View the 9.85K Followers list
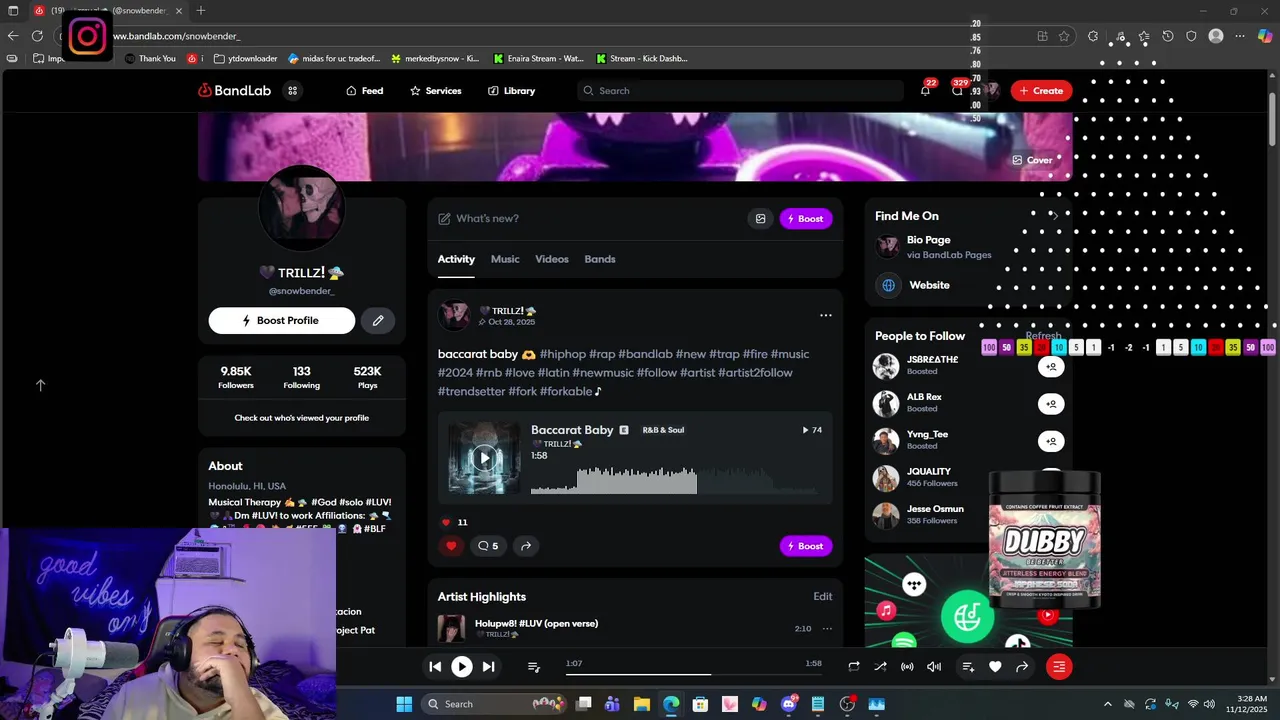The image size is (1280, 720). 236,377
